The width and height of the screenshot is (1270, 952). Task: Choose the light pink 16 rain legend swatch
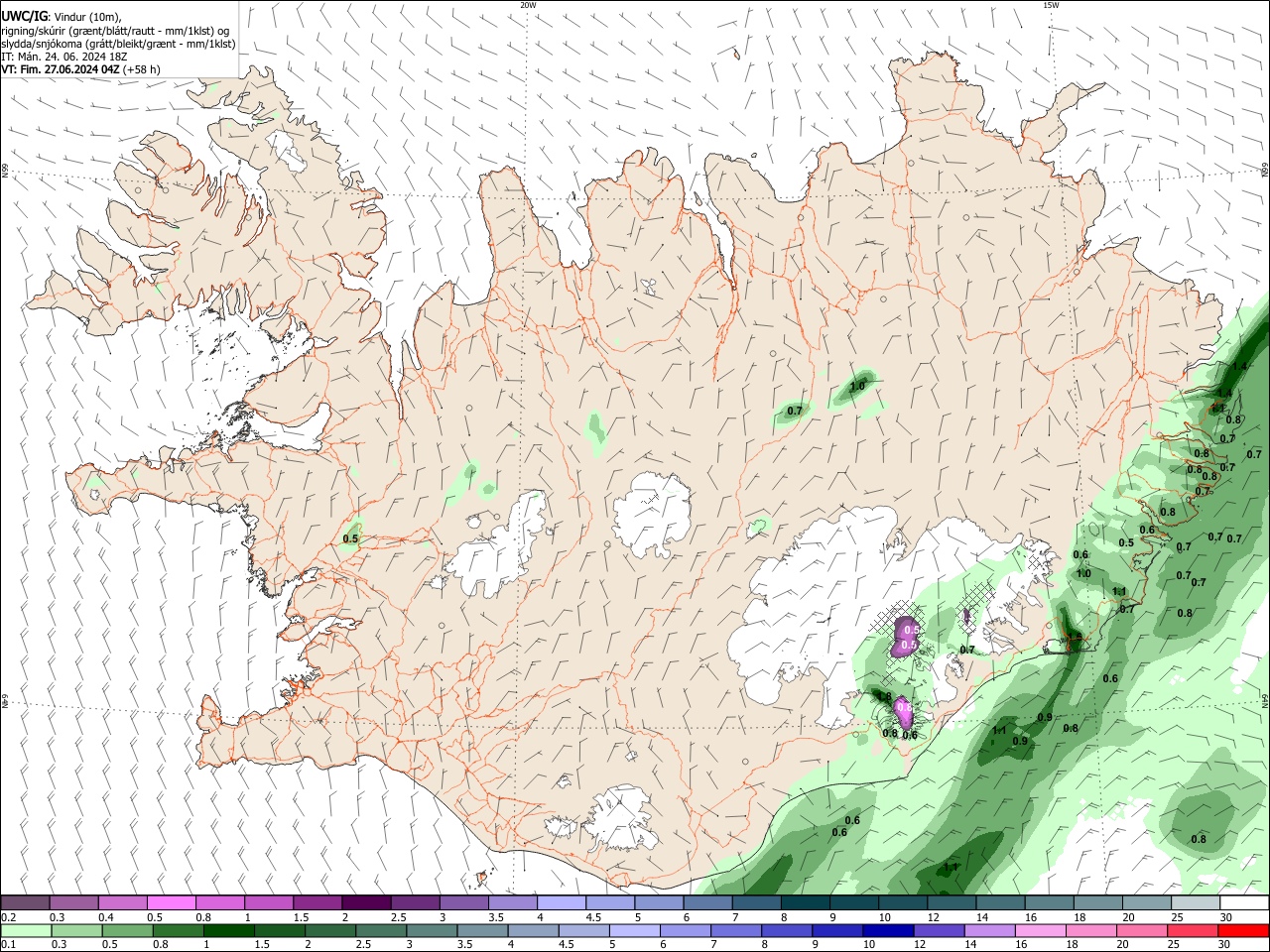pos(1040,931)
